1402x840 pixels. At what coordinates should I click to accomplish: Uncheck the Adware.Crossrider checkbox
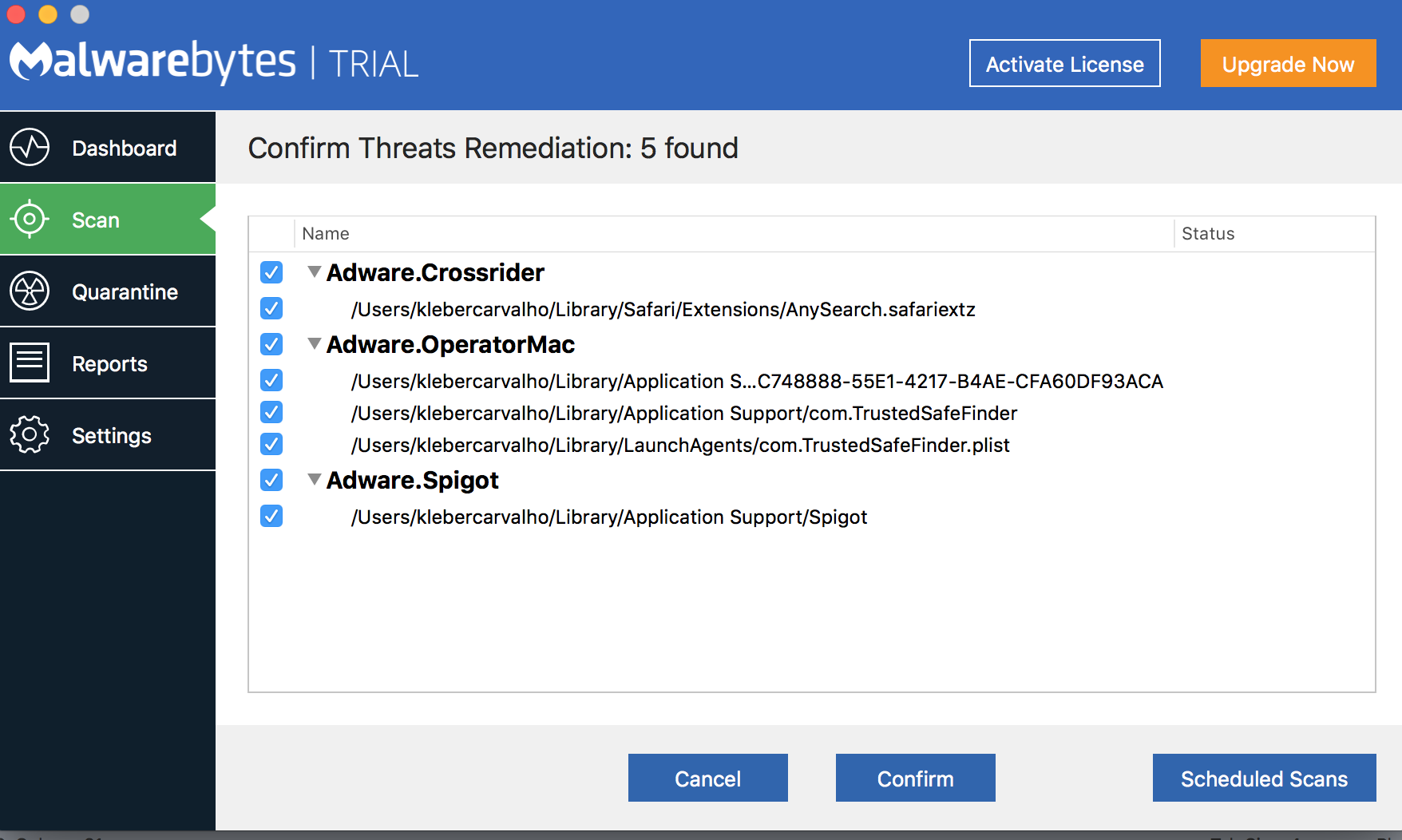[x=271, y=272]
